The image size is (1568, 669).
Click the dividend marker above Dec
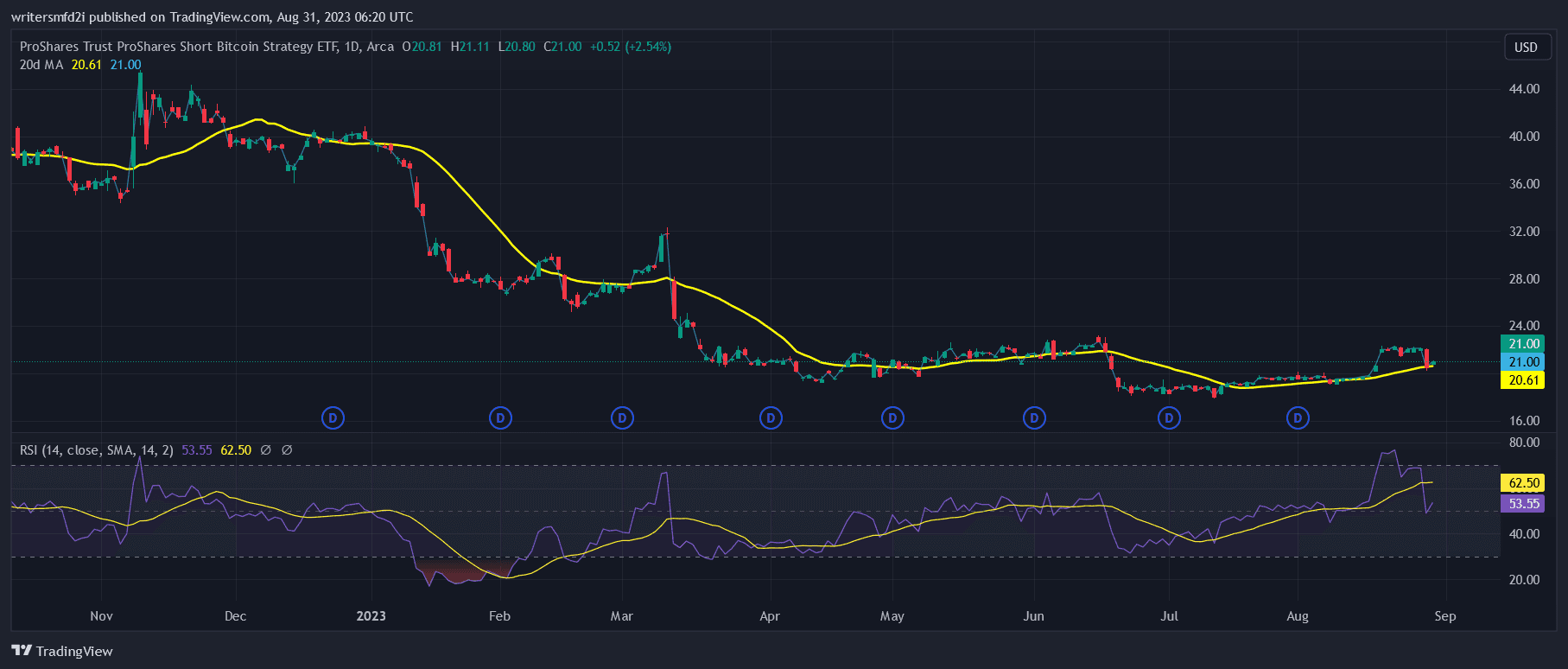point(333,418)
